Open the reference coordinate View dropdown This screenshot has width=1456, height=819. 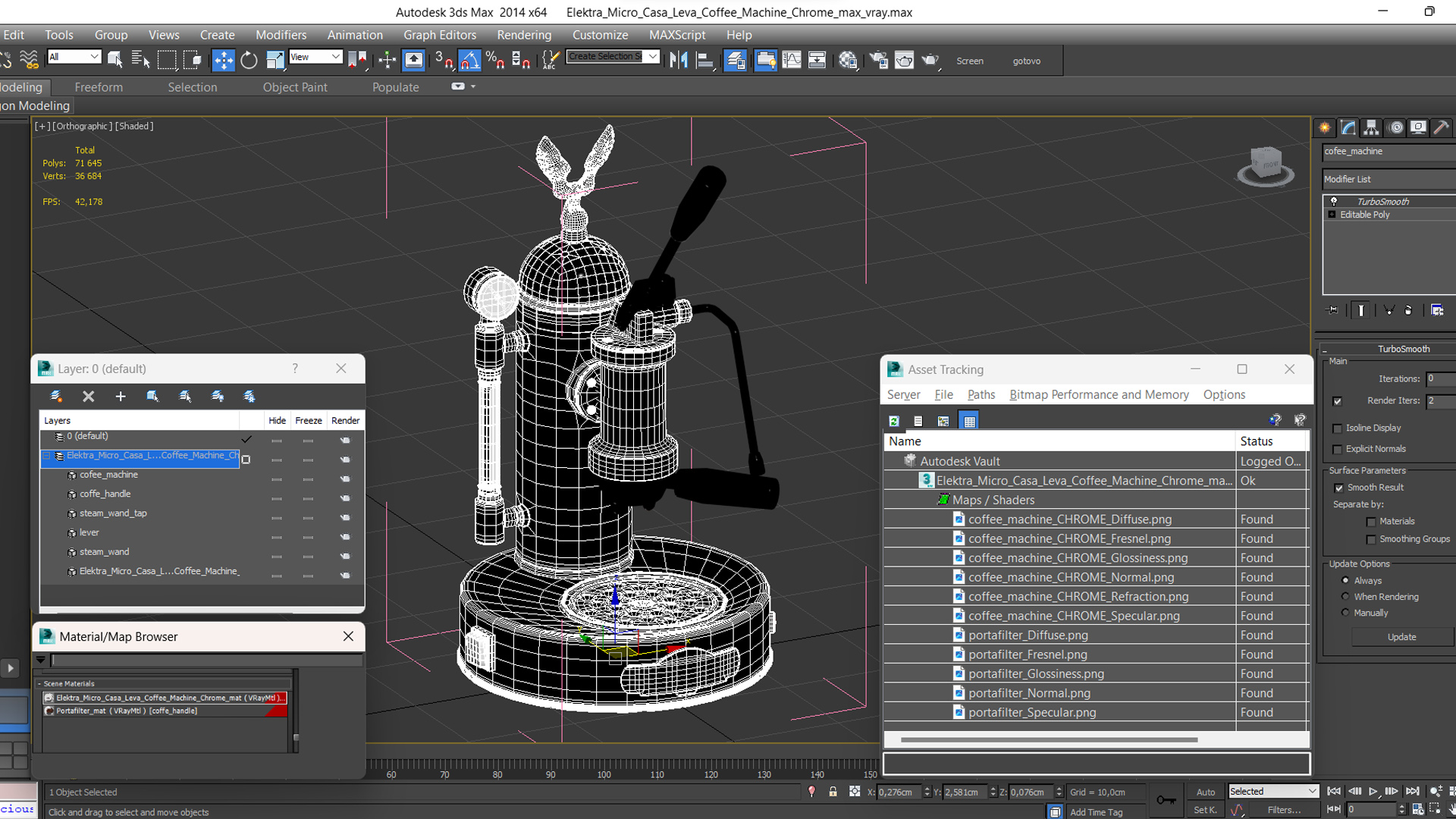coord(315,57)
